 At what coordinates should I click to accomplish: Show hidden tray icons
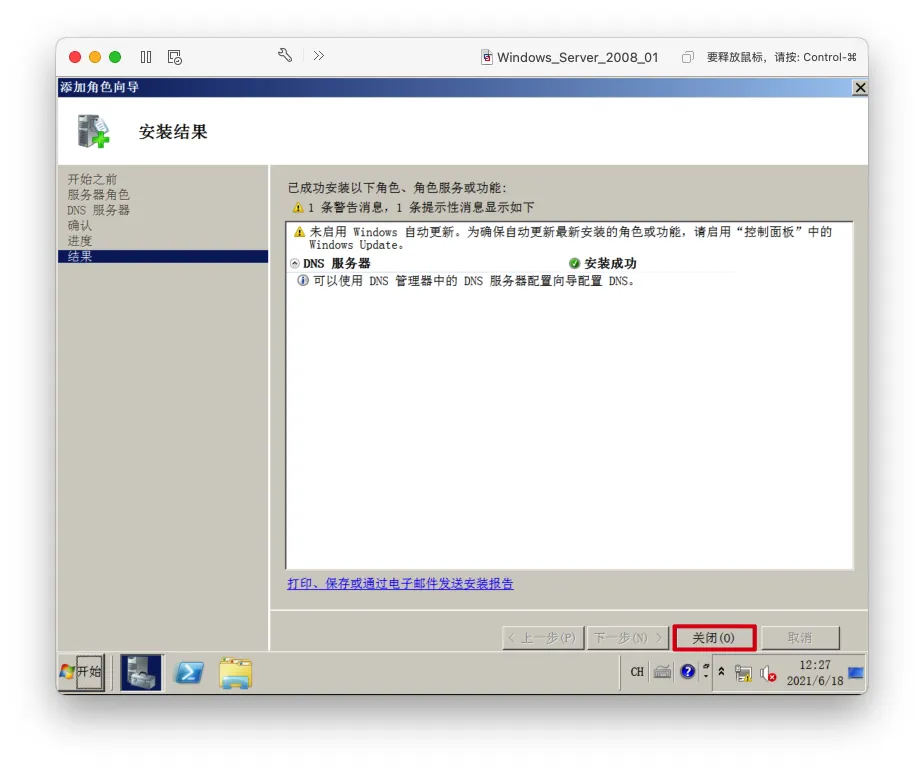tap(721, 671)
